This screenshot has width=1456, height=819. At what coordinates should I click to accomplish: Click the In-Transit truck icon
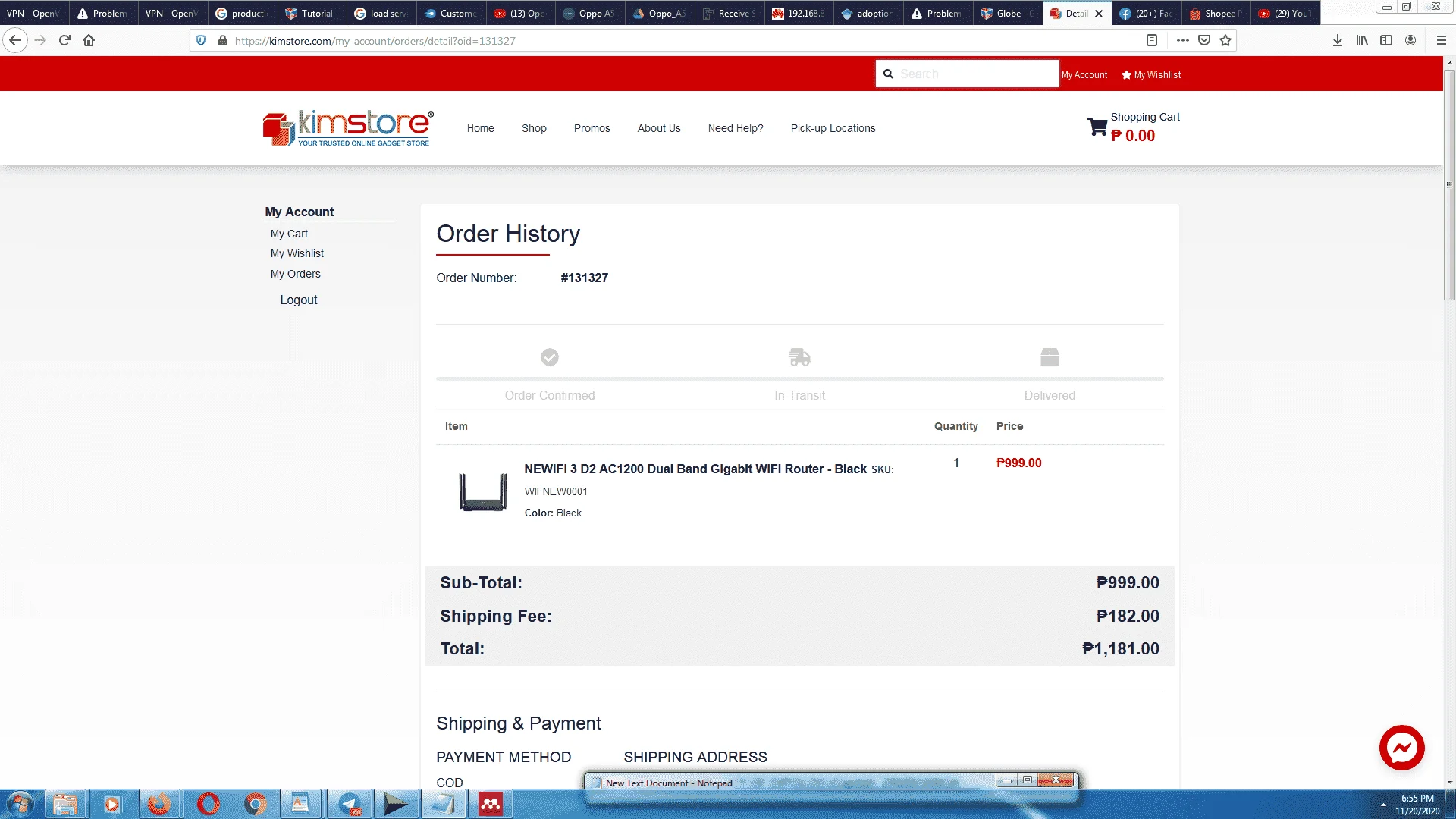click(800, 356)
